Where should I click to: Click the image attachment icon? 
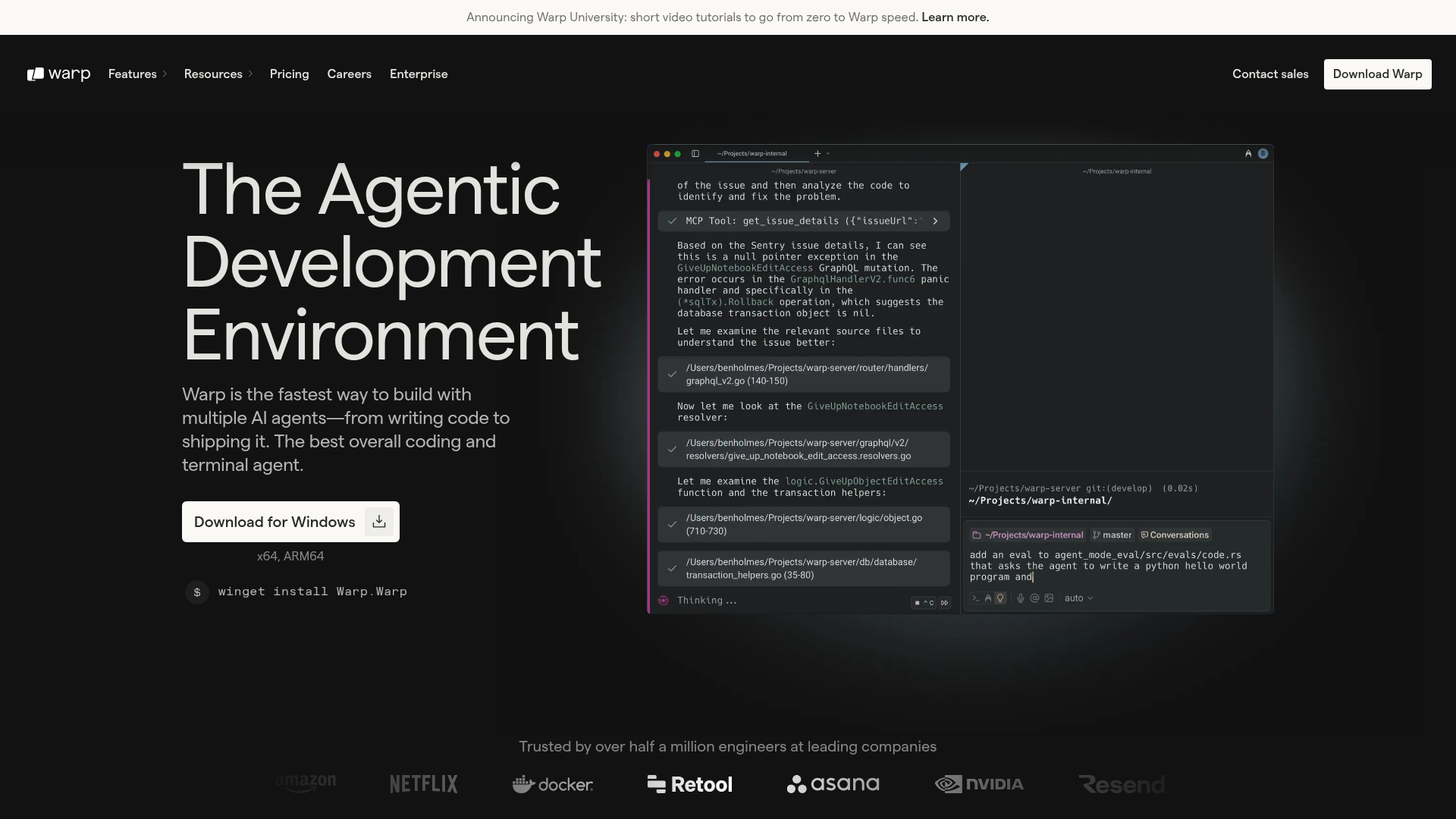(x=1049, y=598)
